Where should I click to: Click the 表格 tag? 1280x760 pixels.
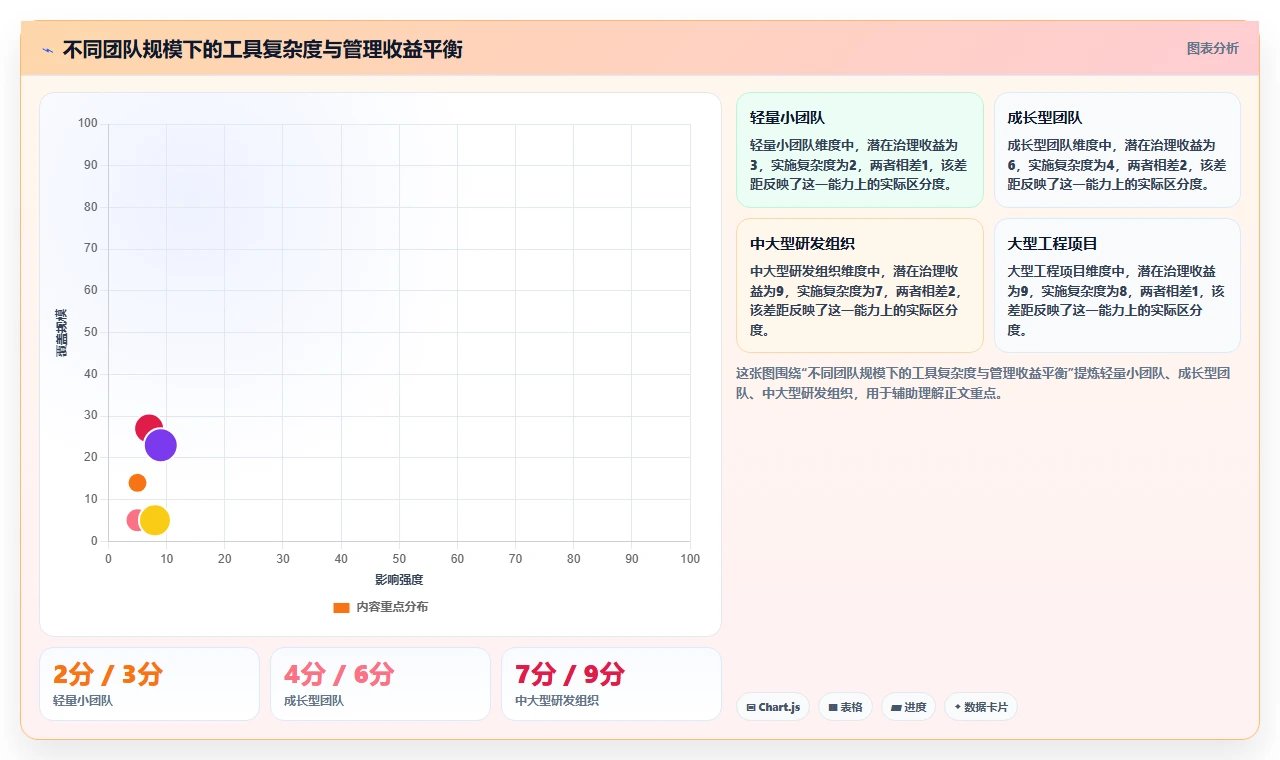(845, 707)
